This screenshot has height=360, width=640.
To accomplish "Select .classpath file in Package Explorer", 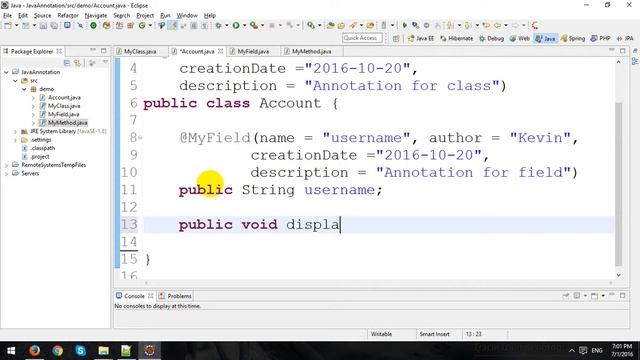I will 42,148.
